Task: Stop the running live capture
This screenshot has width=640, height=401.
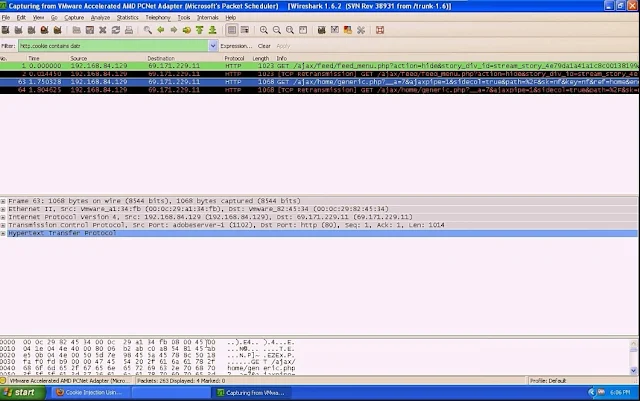Action: coord(44,30)
